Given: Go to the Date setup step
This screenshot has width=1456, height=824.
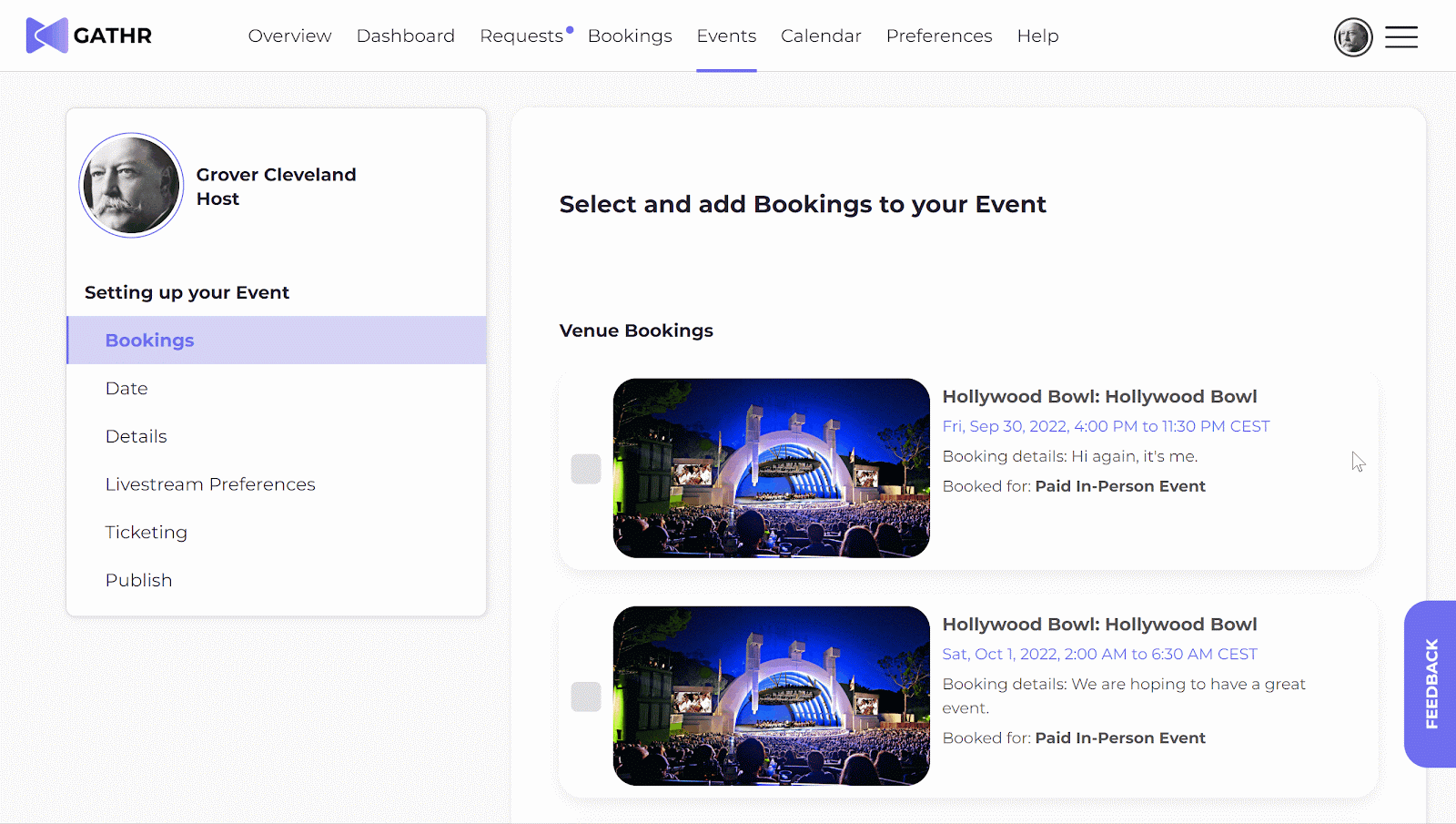Looking at the screenshot, I should click(126, 389).
